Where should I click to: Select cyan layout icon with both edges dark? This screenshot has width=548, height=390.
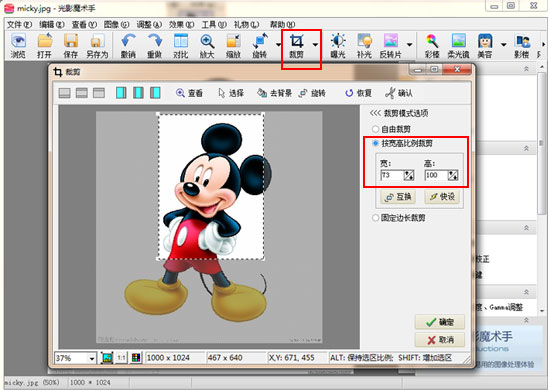[x=138, y=93]
